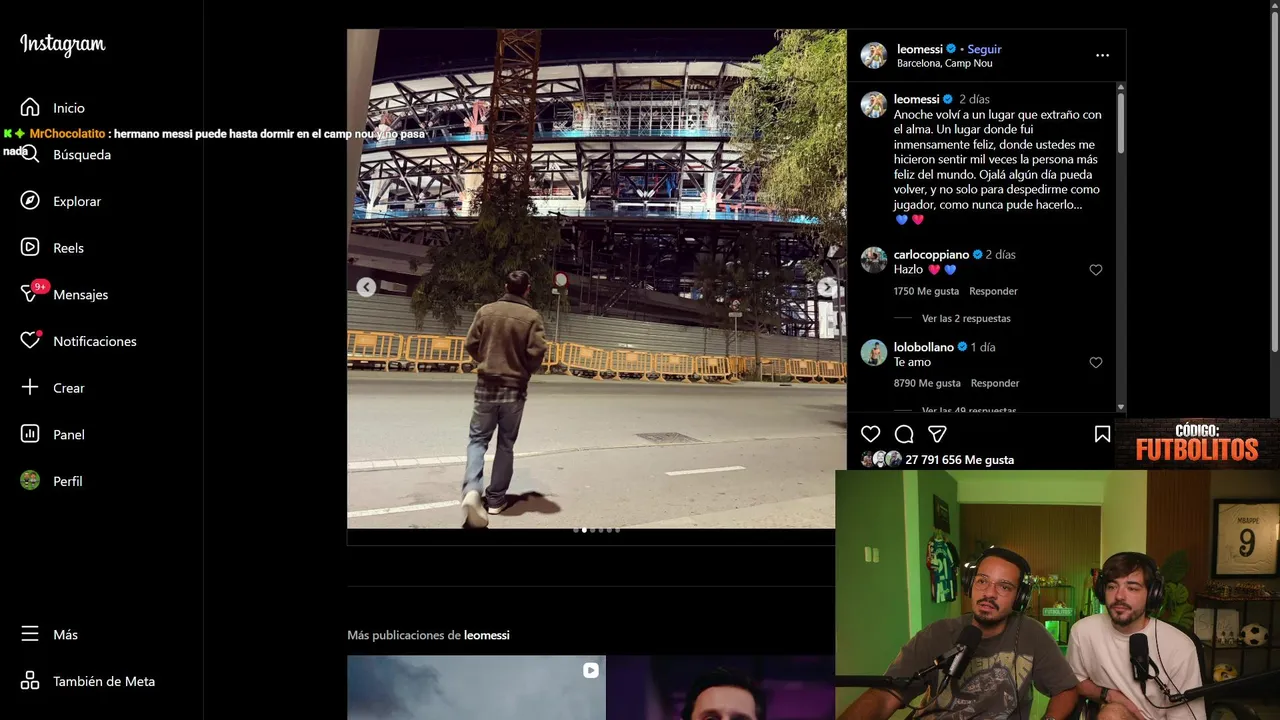Viewport: 1280px width, 720px height.
Task: Click the Búsqueda magnifier icon
Action: click(x=30, y=154)
